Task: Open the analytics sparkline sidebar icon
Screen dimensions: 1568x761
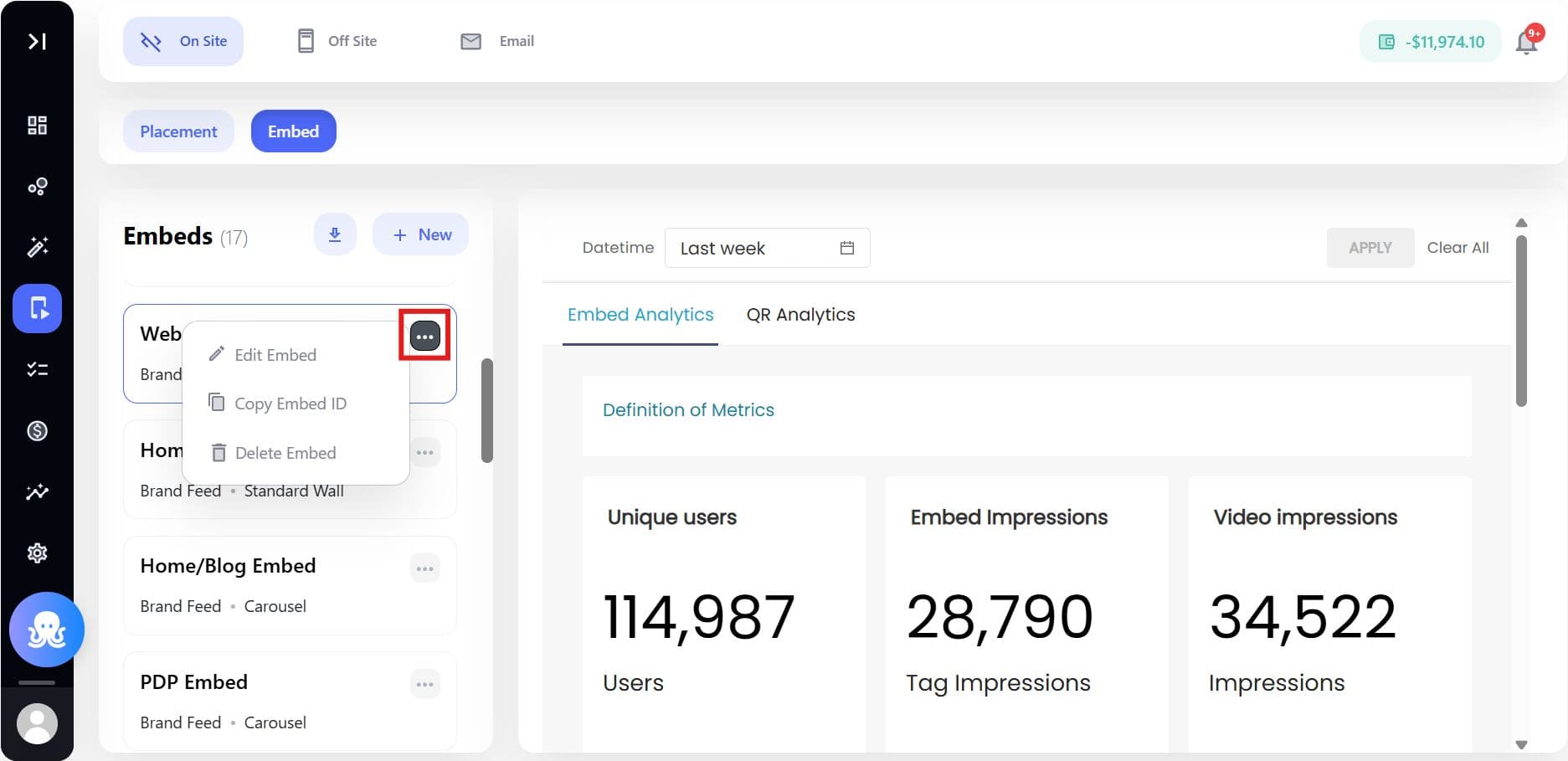Action: (37, 492)
